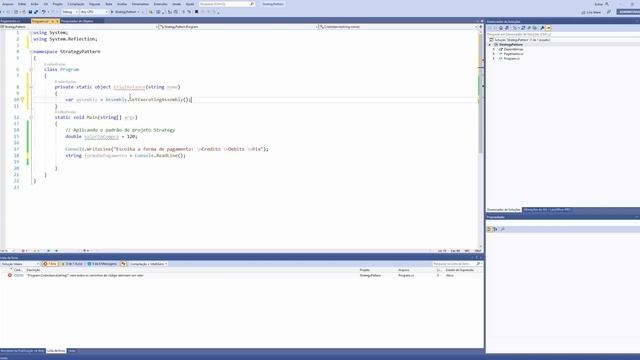Collapse the Main method code block

point(31,118)
